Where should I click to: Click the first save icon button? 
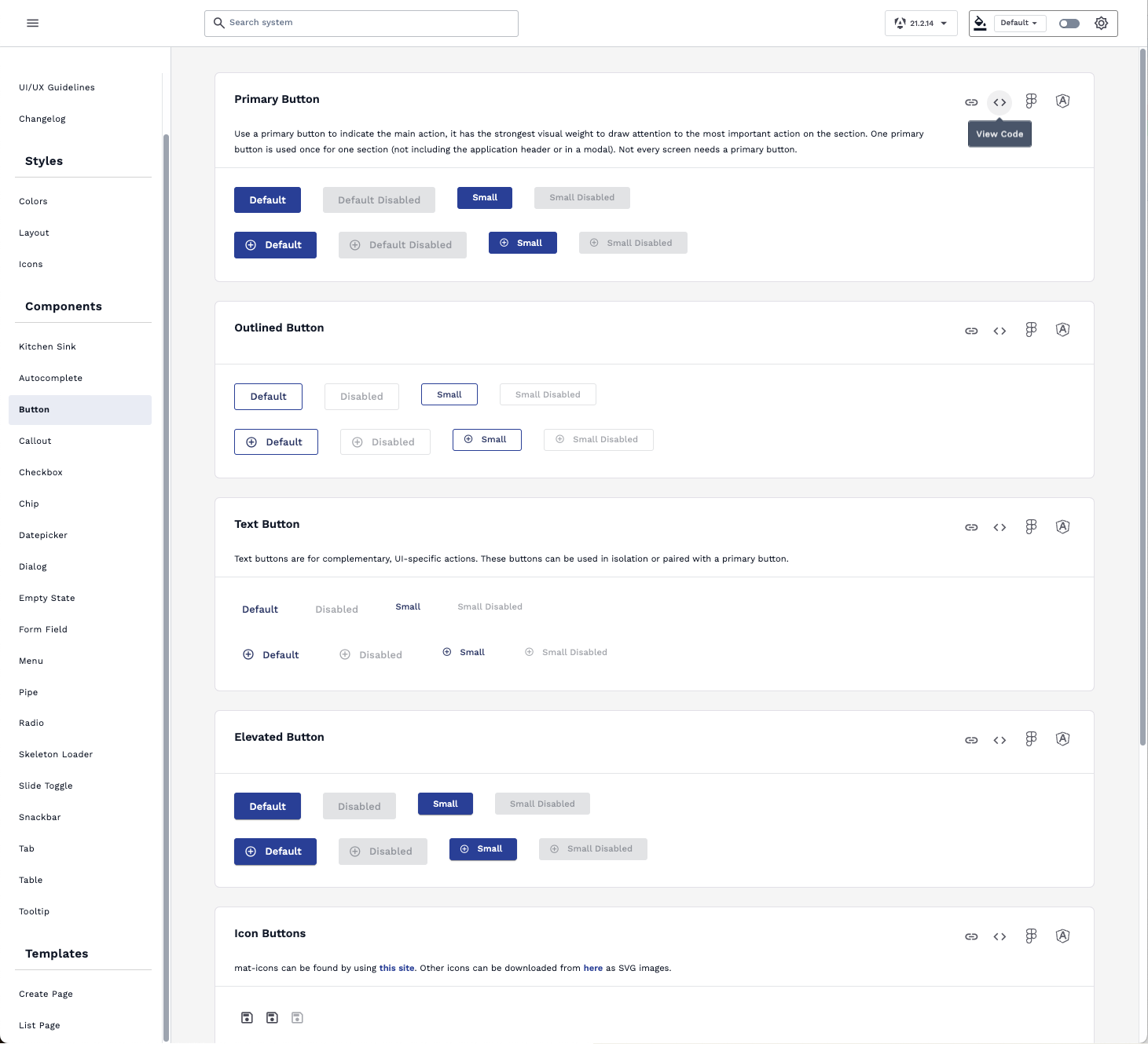point(247,1017)
